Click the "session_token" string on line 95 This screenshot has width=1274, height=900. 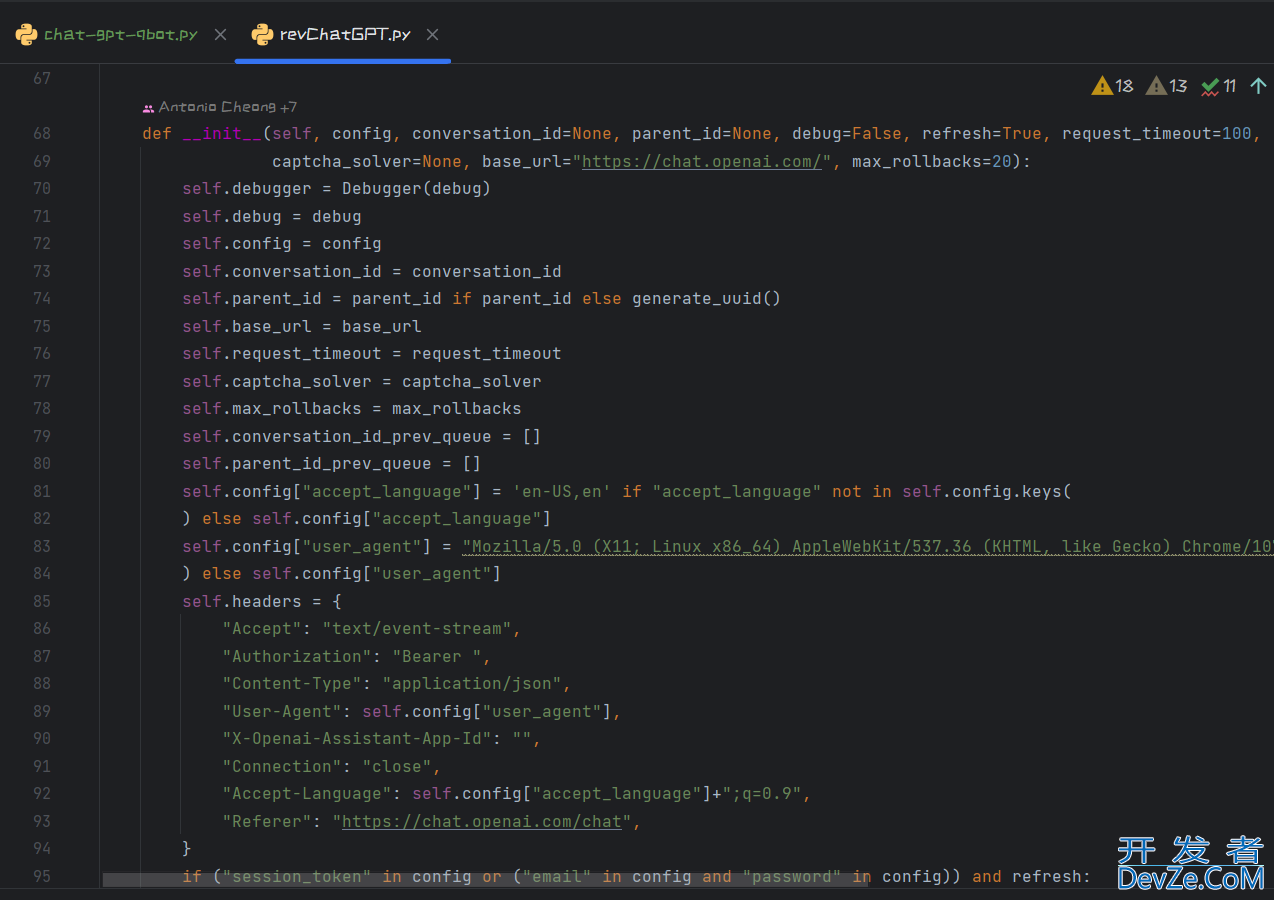tap(297, 876)
